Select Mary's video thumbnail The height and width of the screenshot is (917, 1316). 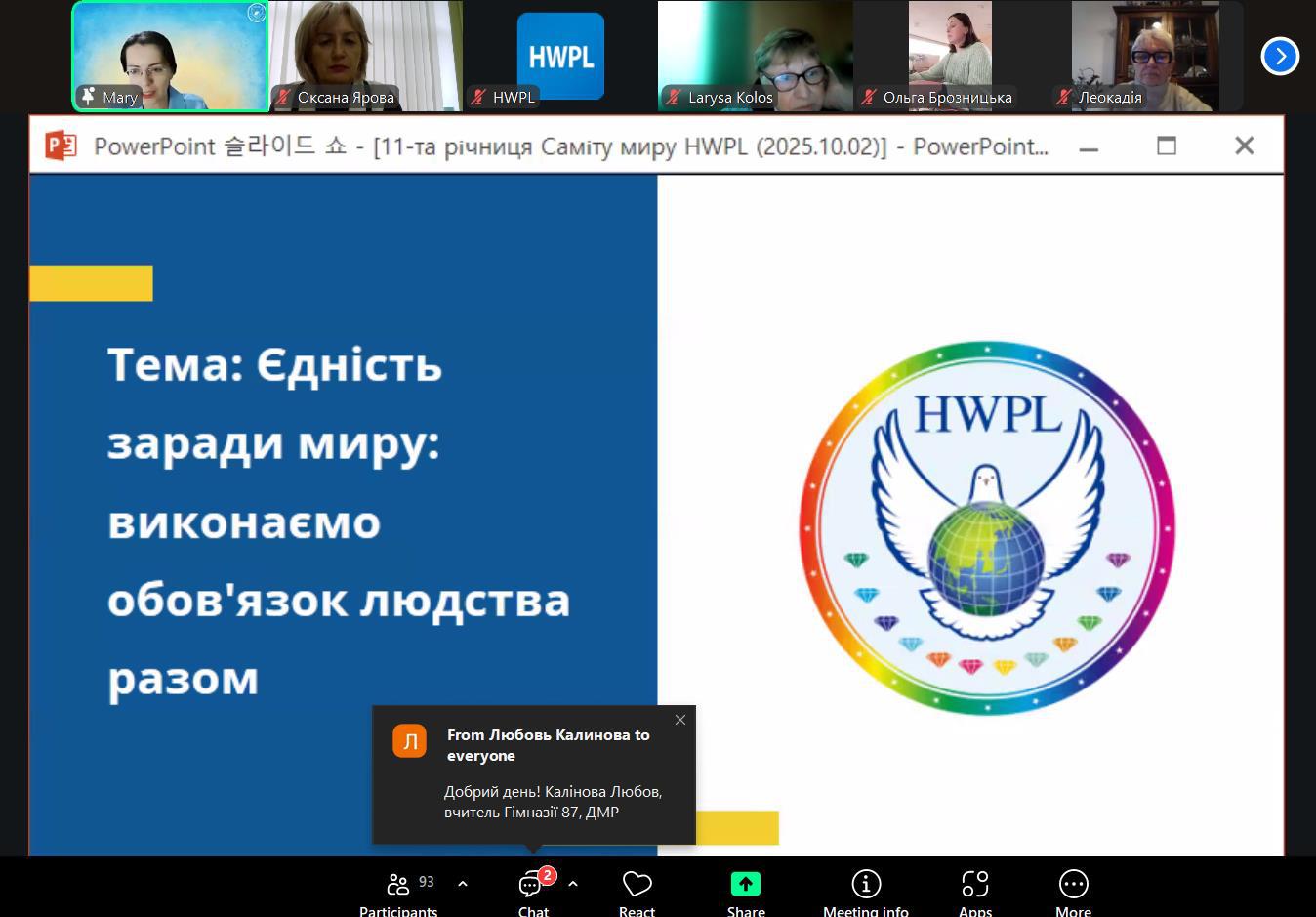click(x=171, y=56)
